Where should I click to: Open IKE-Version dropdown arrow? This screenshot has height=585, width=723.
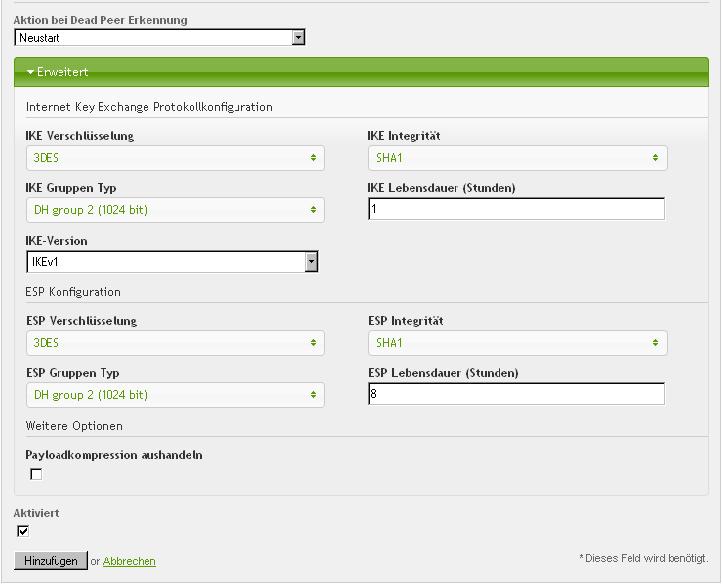pos(311,262)
